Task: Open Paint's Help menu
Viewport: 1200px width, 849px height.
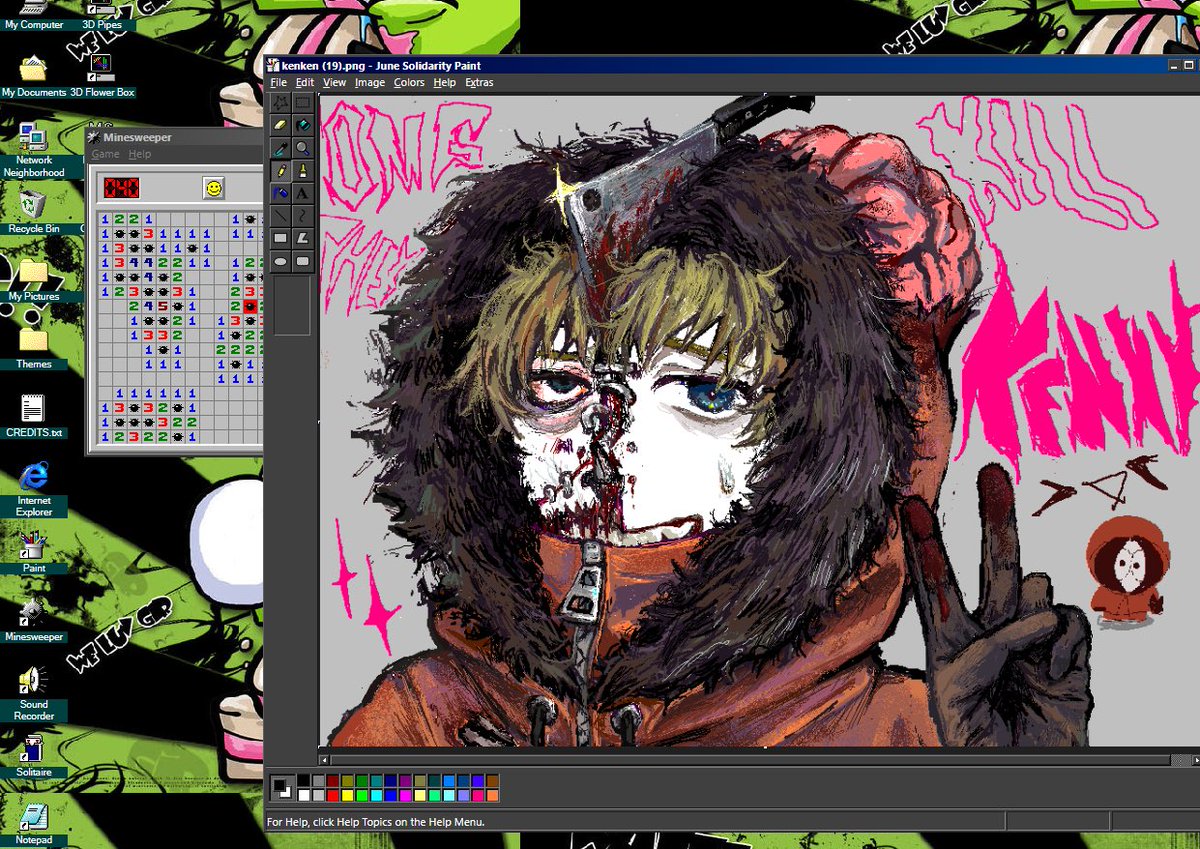Action: coord(444,82)
